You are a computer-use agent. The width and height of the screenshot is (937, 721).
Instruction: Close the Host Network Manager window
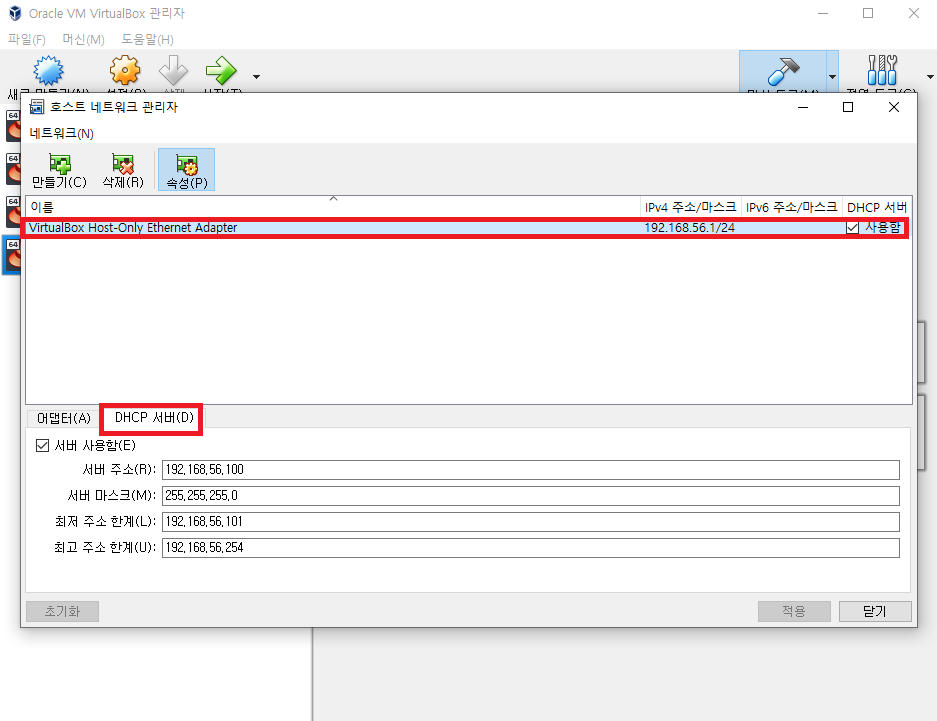894,107
